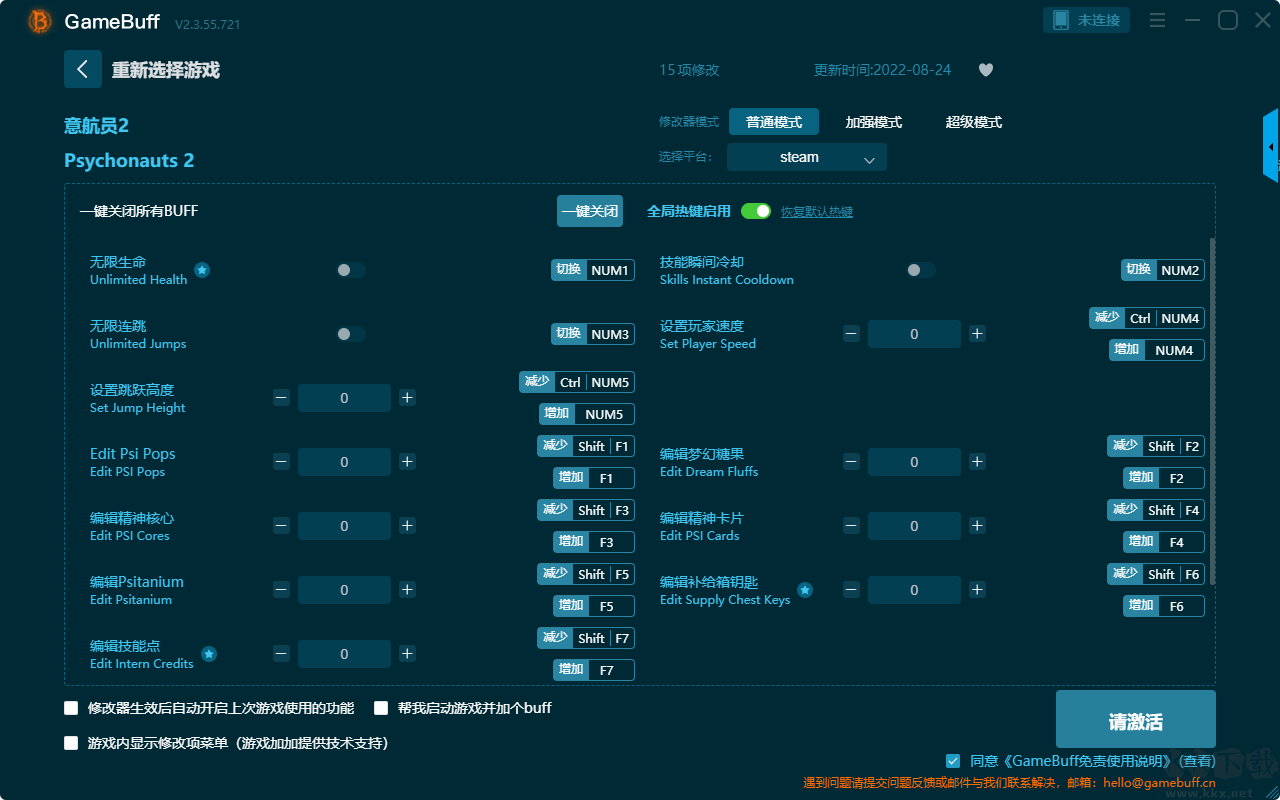Click the Edit Intern Credits value field
Screen dimensions: 1280x800
344,654
